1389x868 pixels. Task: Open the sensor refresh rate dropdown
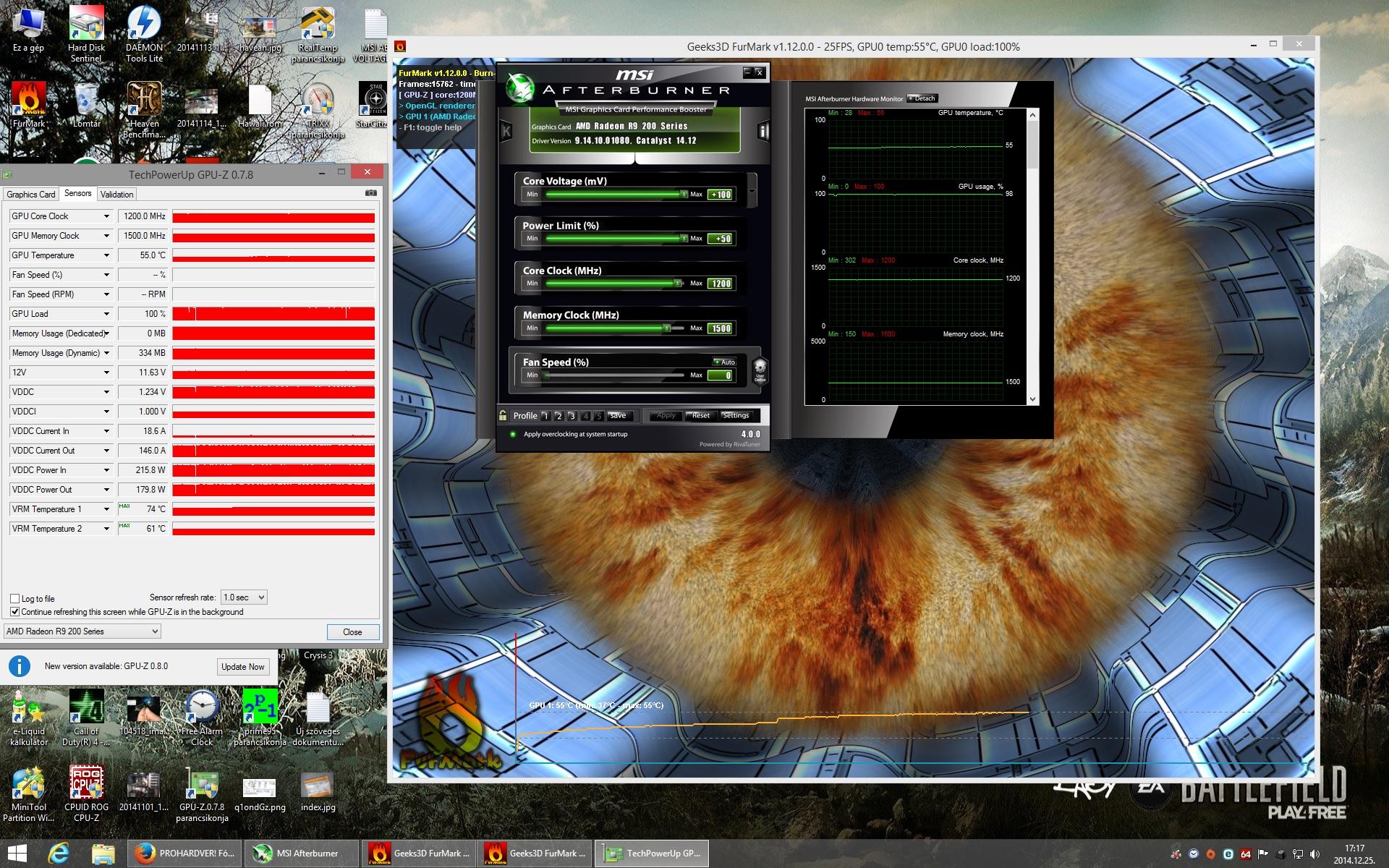(244, 597)
